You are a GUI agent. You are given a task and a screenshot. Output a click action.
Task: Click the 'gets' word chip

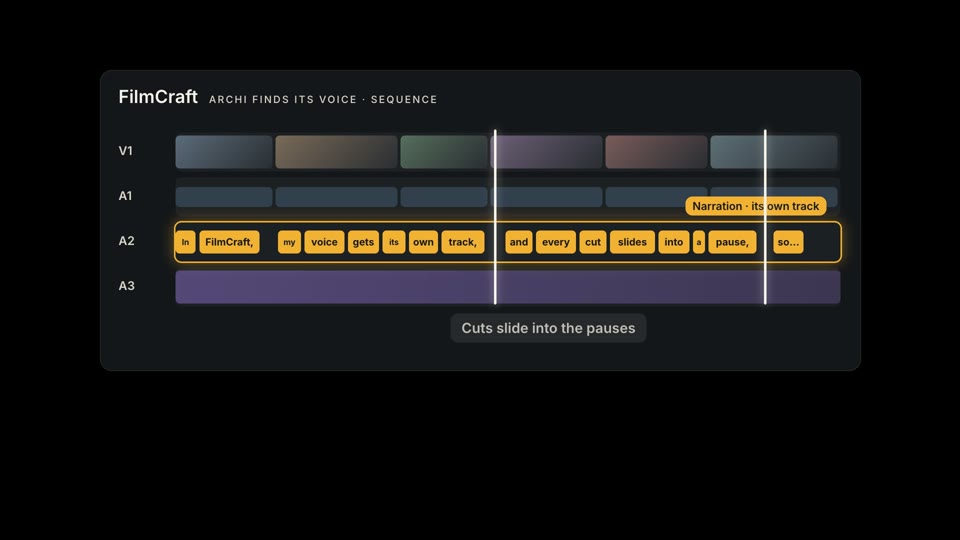(363, 242)
